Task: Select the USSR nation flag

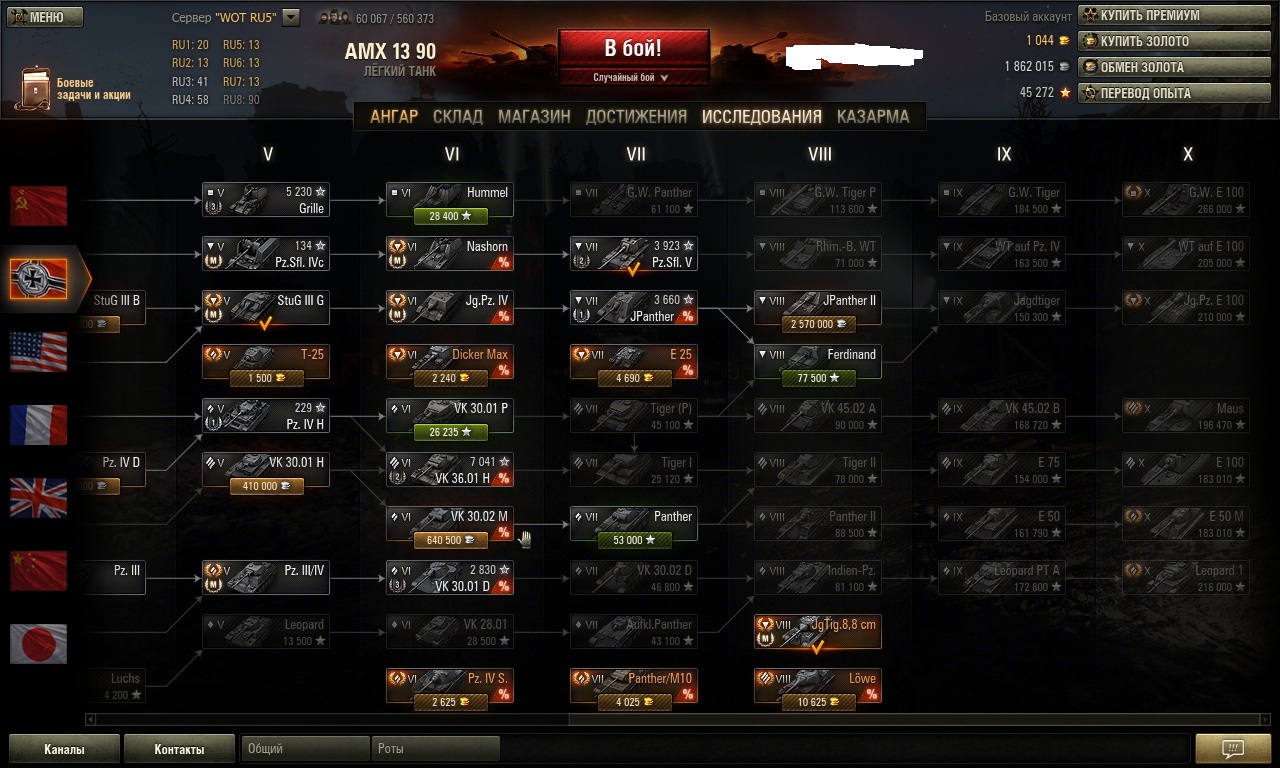Action: (x=38, y=206)
